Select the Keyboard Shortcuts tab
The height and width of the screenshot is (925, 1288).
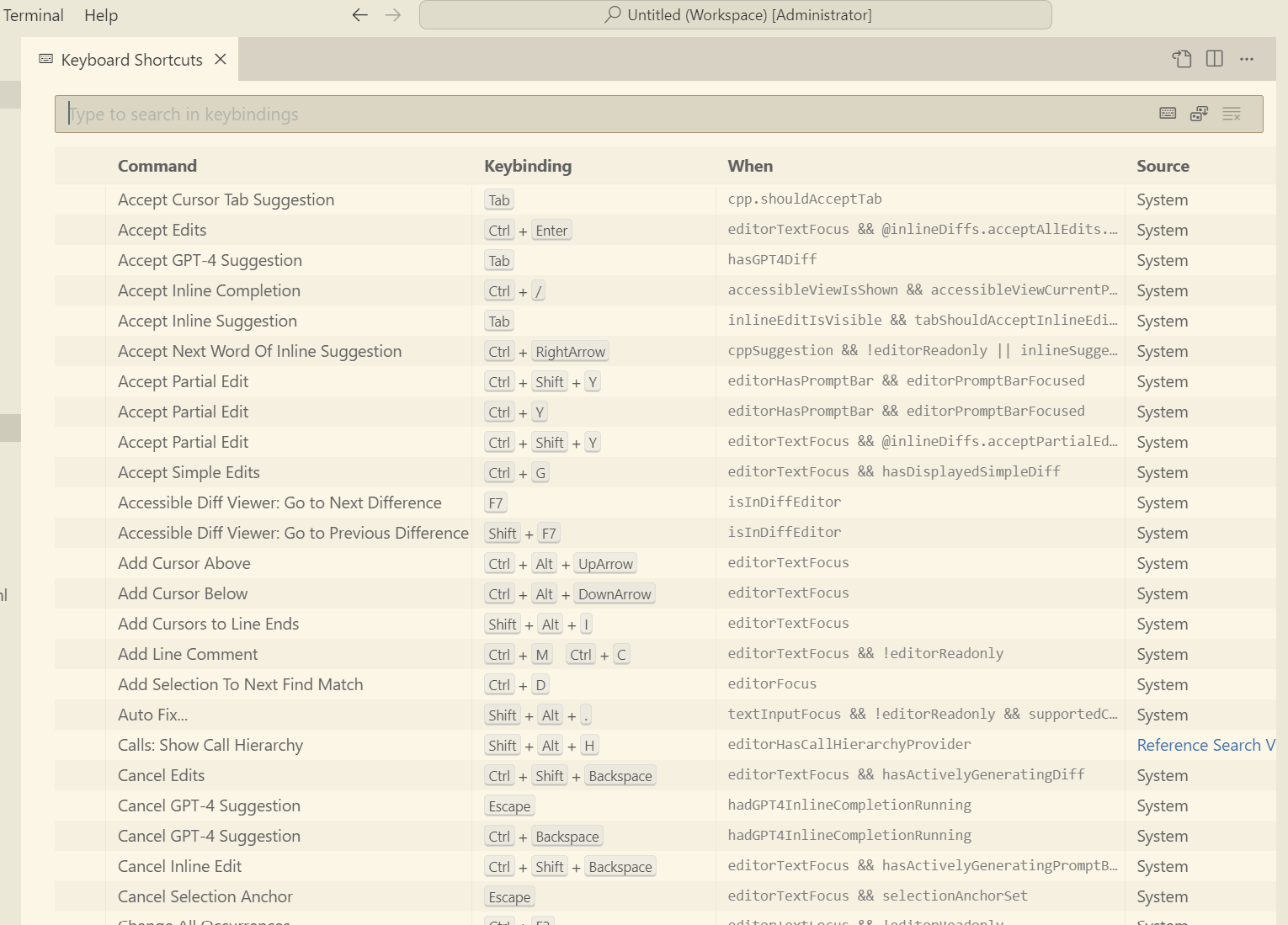point(131,60)
